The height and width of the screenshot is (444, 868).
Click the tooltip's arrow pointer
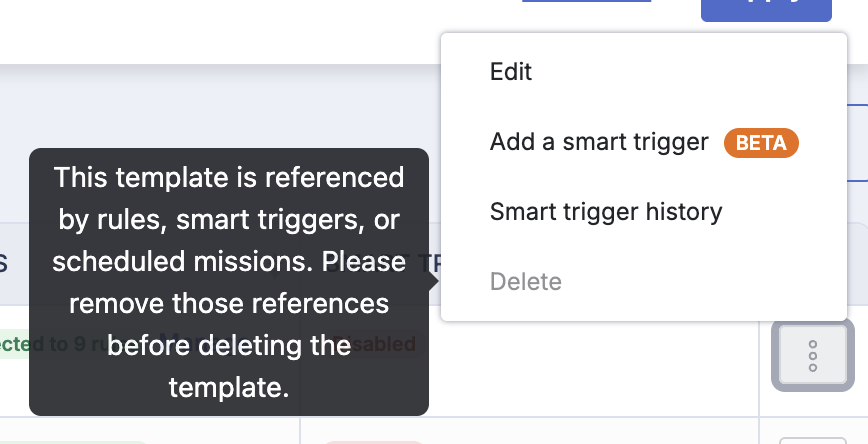click(x=434, y=281)
